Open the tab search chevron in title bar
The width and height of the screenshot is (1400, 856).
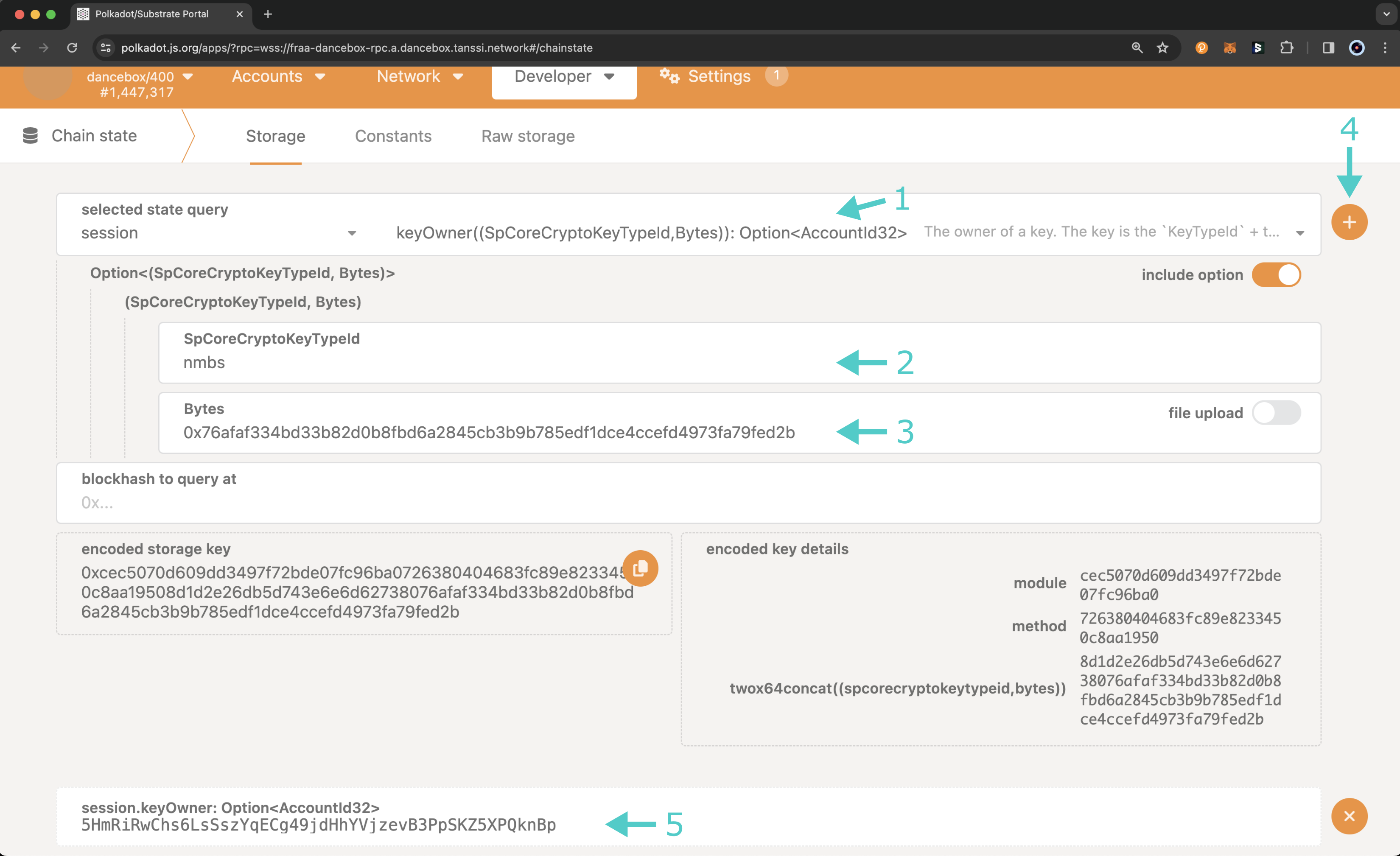[x=1386, y=14]
